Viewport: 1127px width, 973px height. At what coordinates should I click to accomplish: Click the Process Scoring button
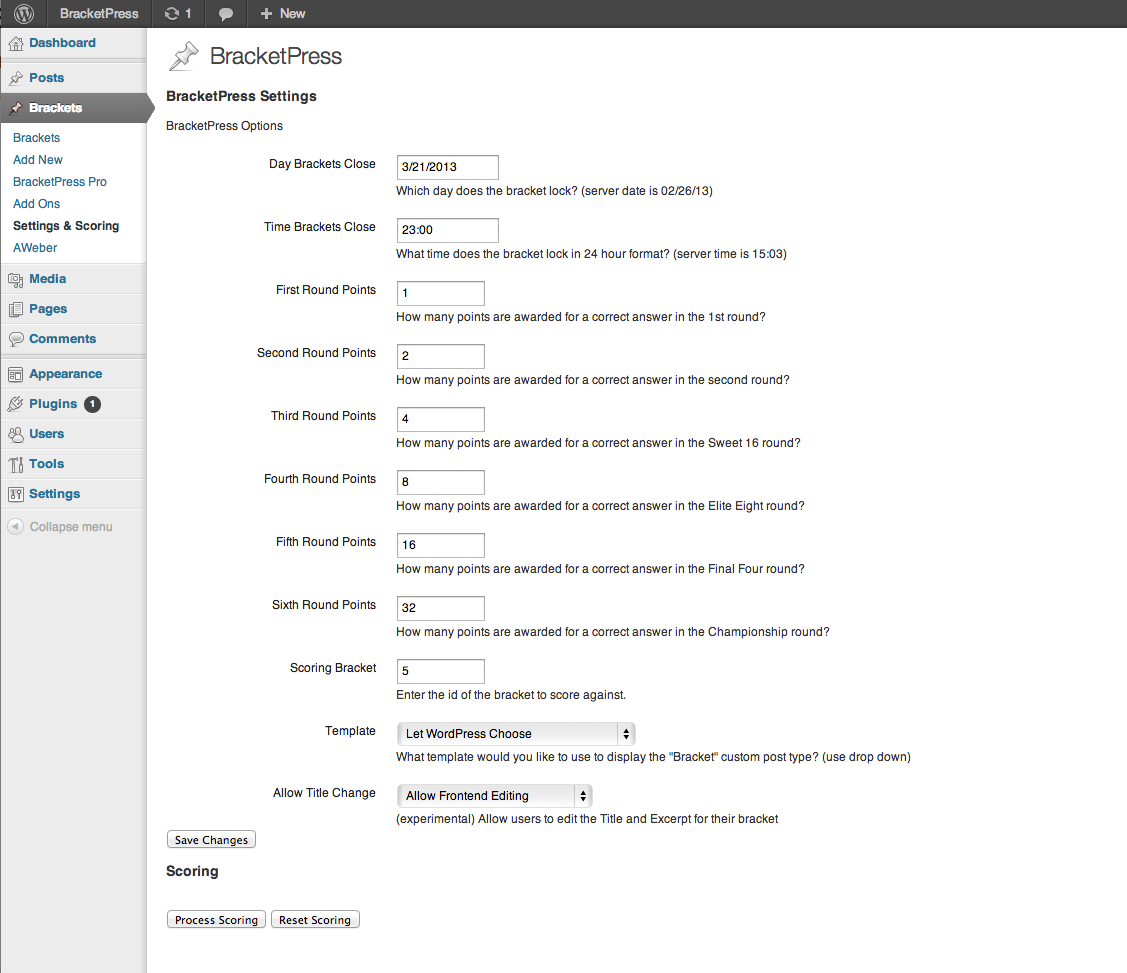tap(216, 919)
